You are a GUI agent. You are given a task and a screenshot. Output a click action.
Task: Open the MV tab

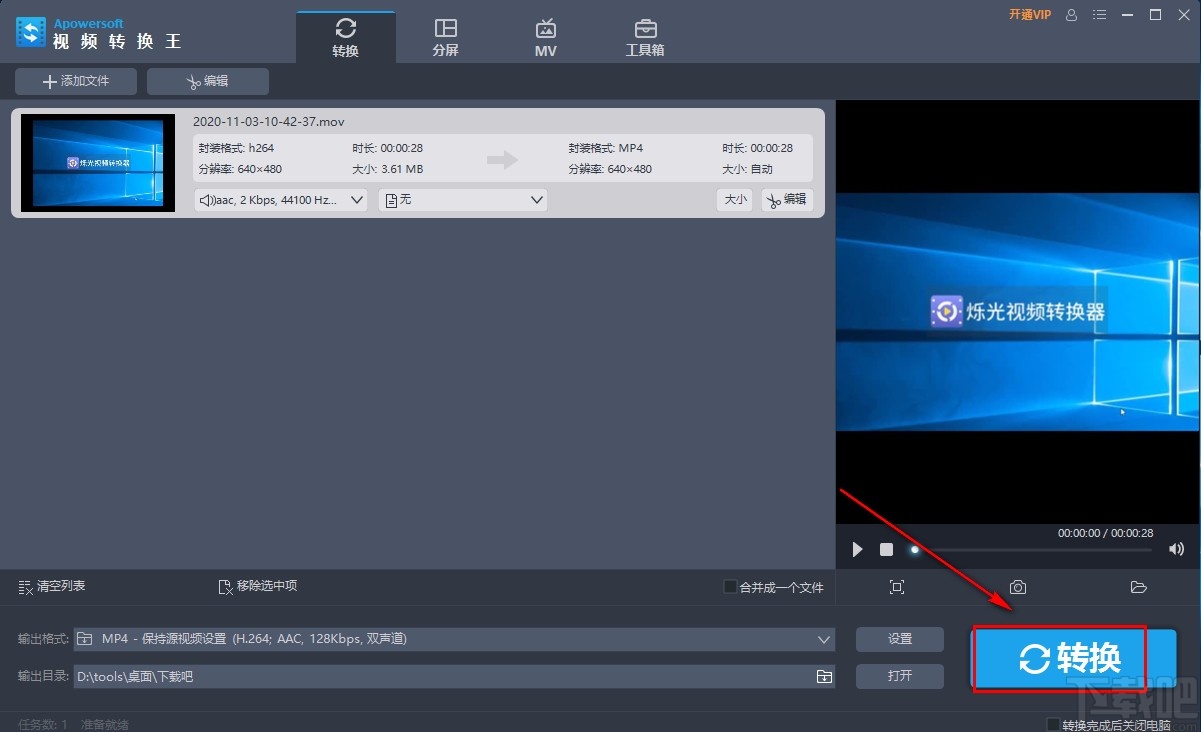tap(546, 37)
